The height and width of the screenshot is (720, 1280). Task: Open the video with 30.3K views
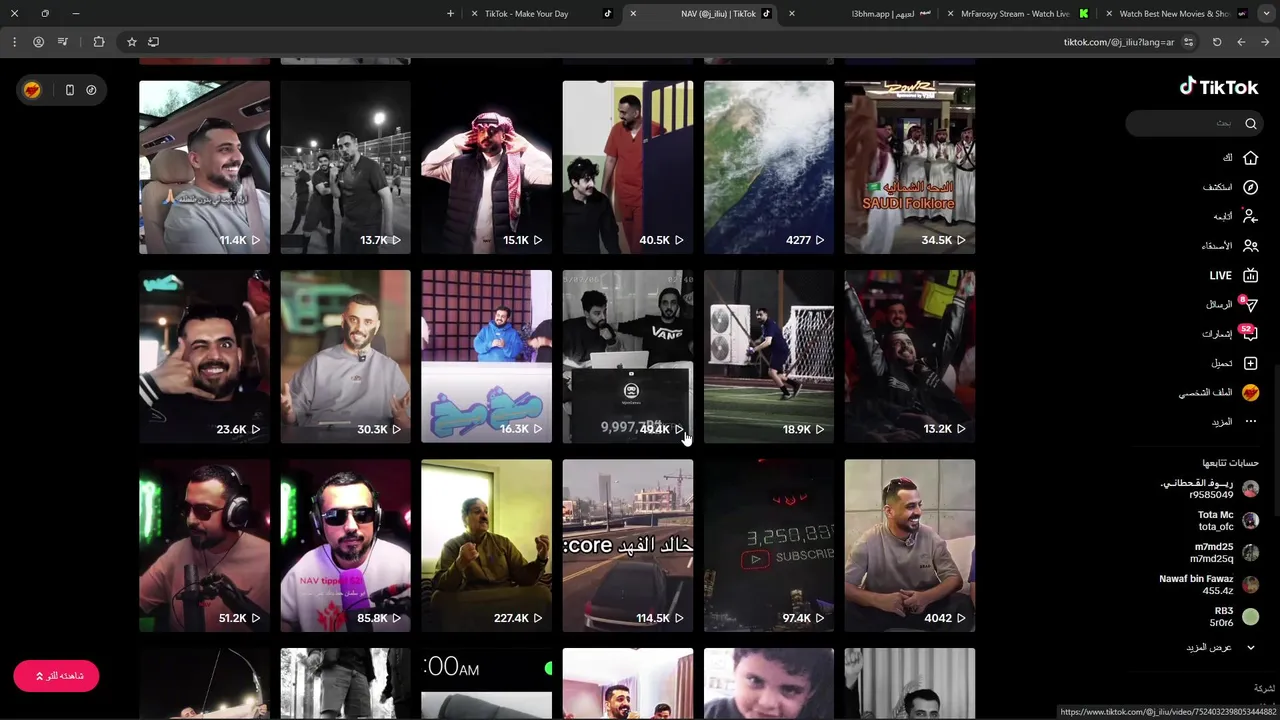click(x=345, y=356)
